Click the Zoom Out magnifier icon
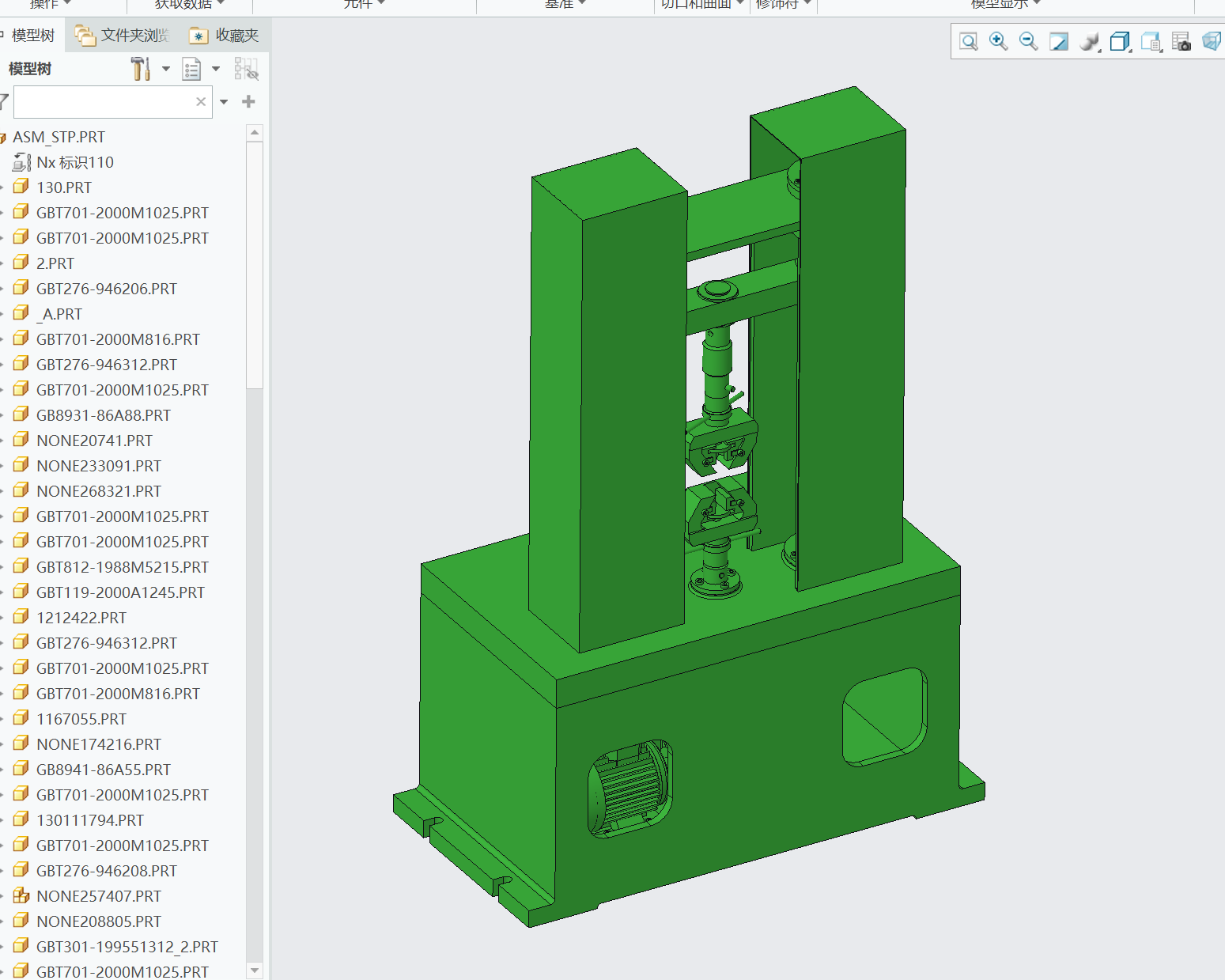The image size is (1225, 980). point(1028,41)
